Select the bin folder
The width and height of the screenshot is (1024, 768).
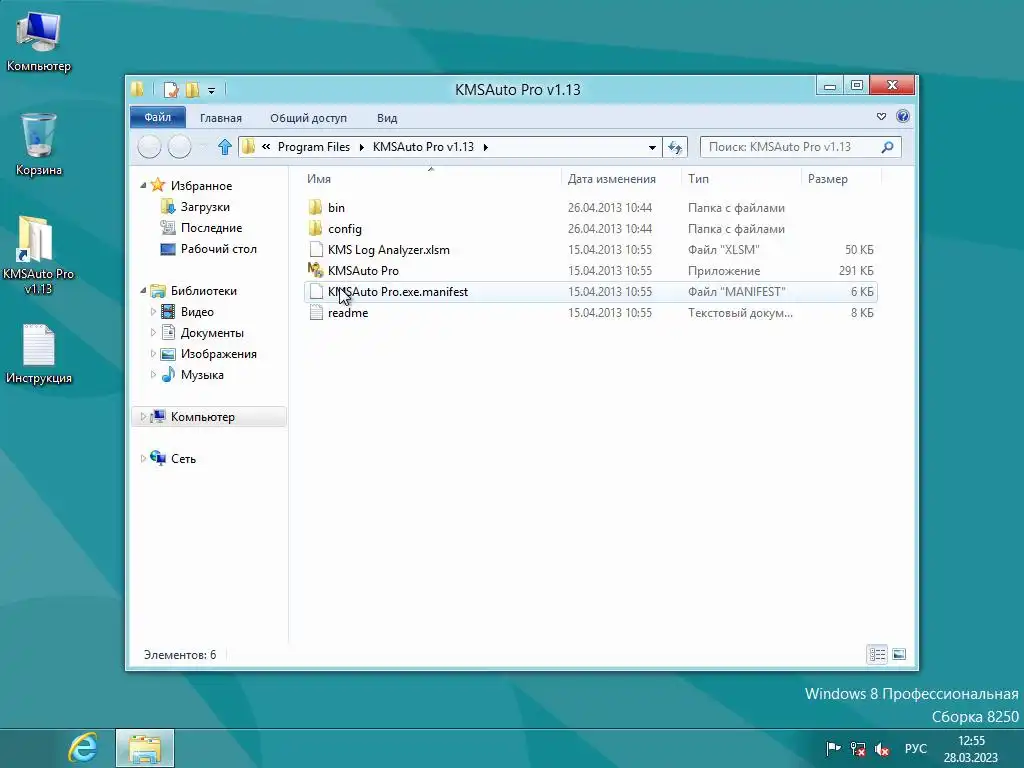[336, 208]
